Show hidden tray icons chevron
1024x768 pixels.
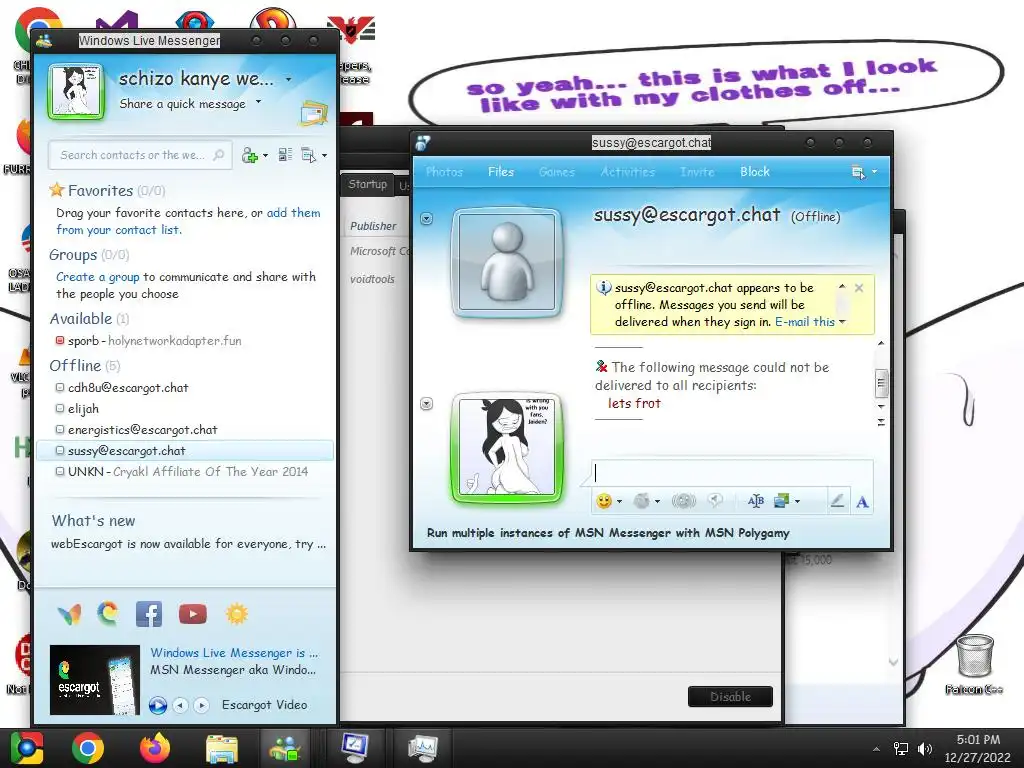click(x=876, y=749)
